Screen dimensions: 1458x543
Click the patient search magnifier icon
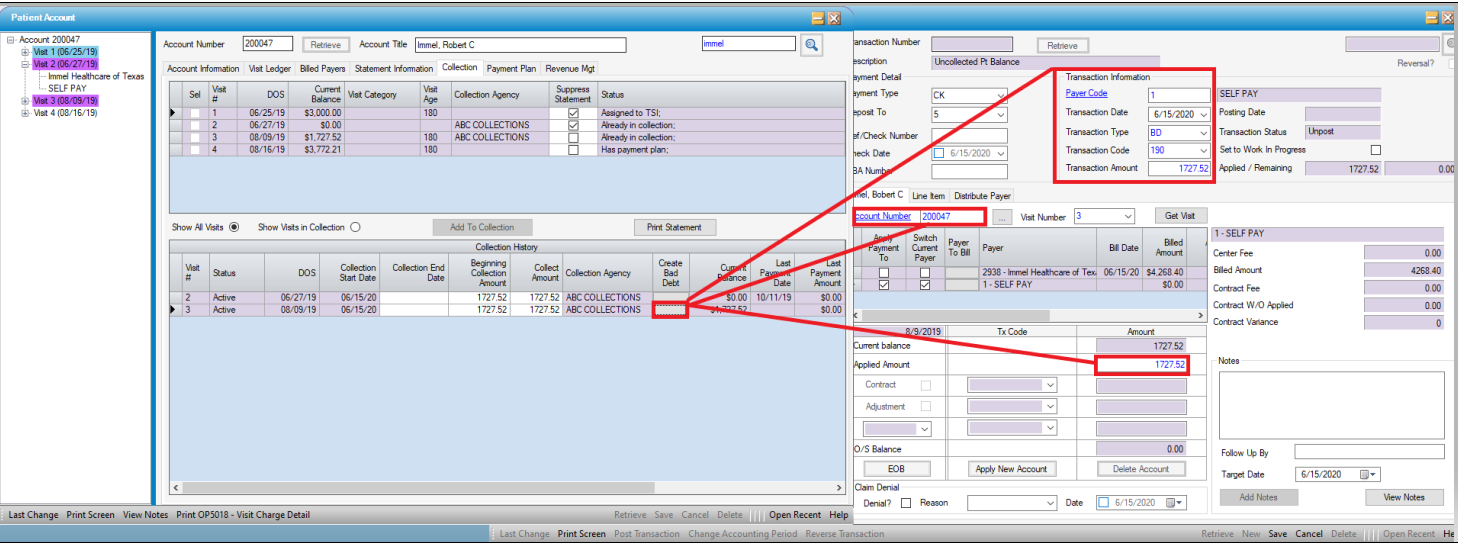click(x=810, y=44)
